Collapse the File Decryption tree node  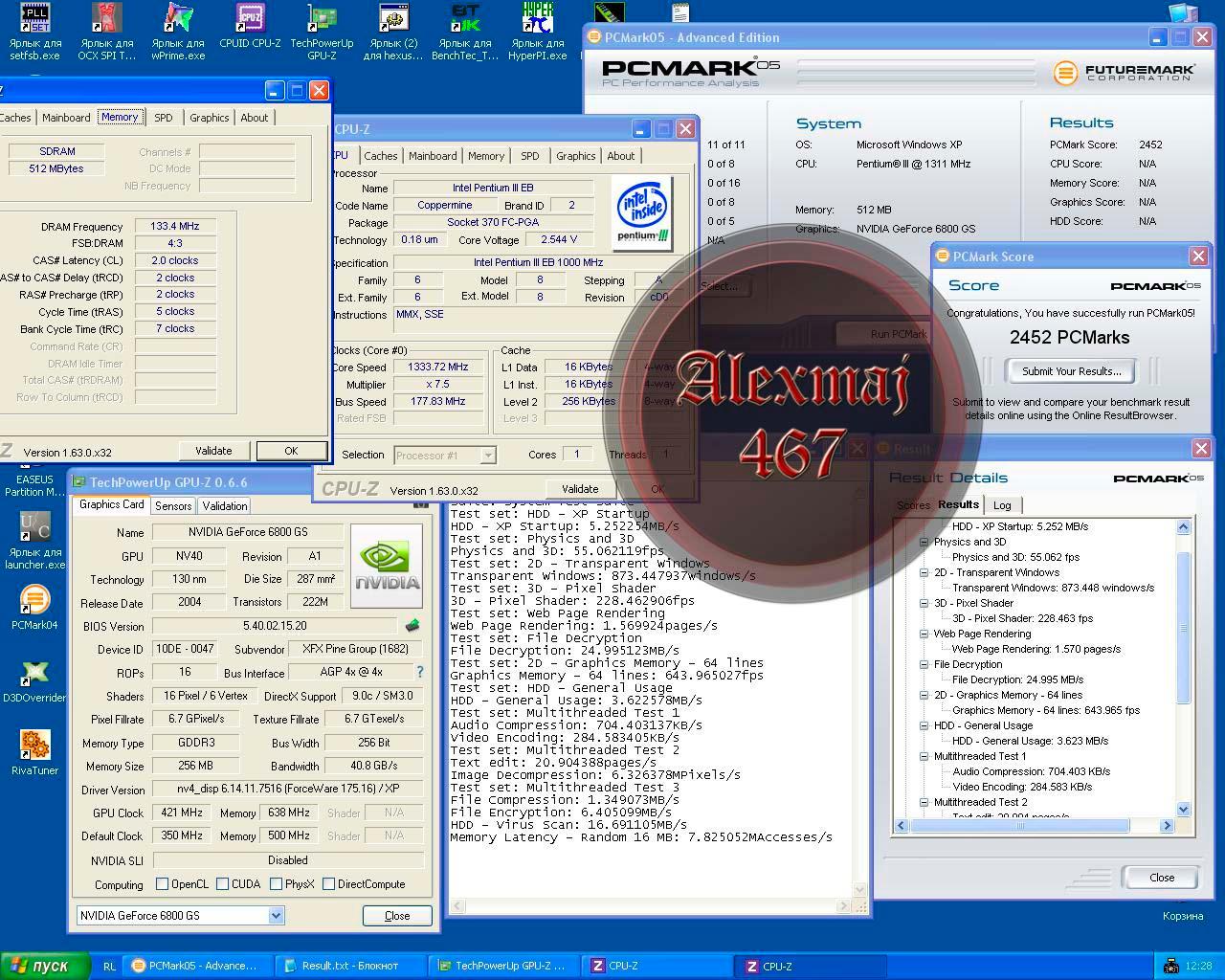(x=924, y=664)
